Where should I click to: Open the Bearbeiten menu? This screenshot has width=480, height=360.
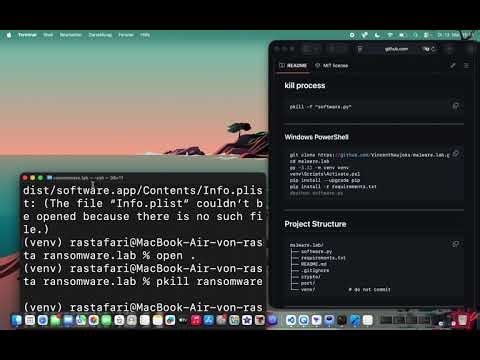click(71, 35)
